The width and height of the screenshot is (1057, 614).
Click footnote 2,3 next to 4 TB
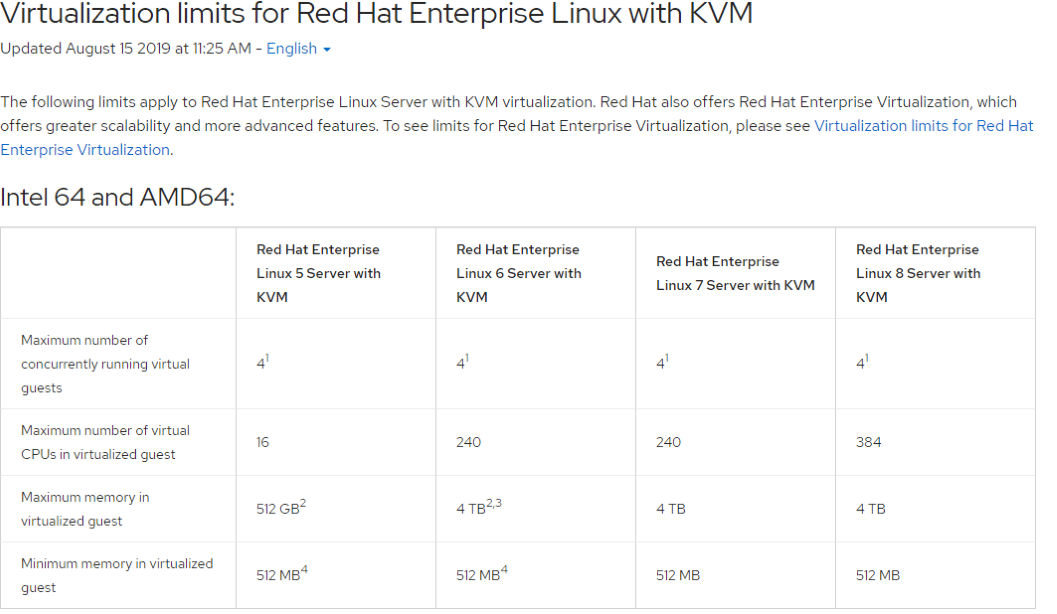point(494,503)
